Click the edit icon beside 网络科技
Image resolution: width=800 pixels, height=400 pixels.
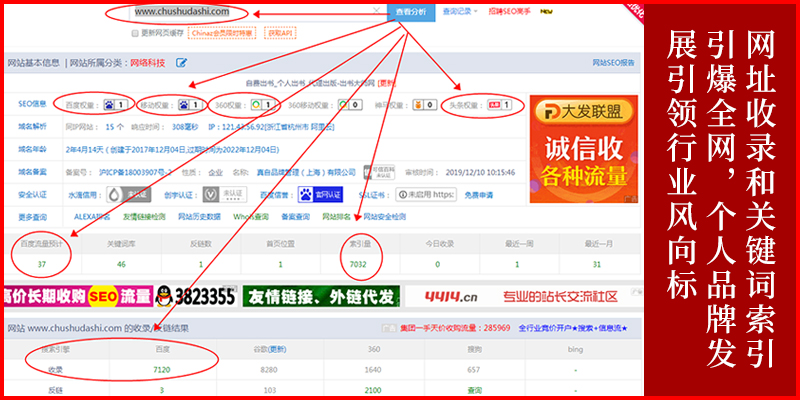[181, 62]
